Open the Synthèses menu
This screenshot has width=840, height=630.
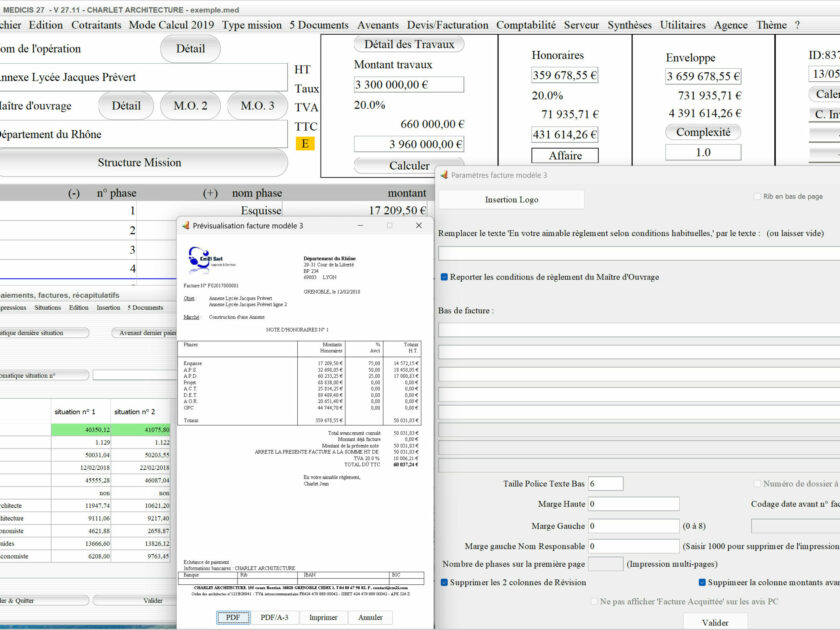click(x=629, y=25)
